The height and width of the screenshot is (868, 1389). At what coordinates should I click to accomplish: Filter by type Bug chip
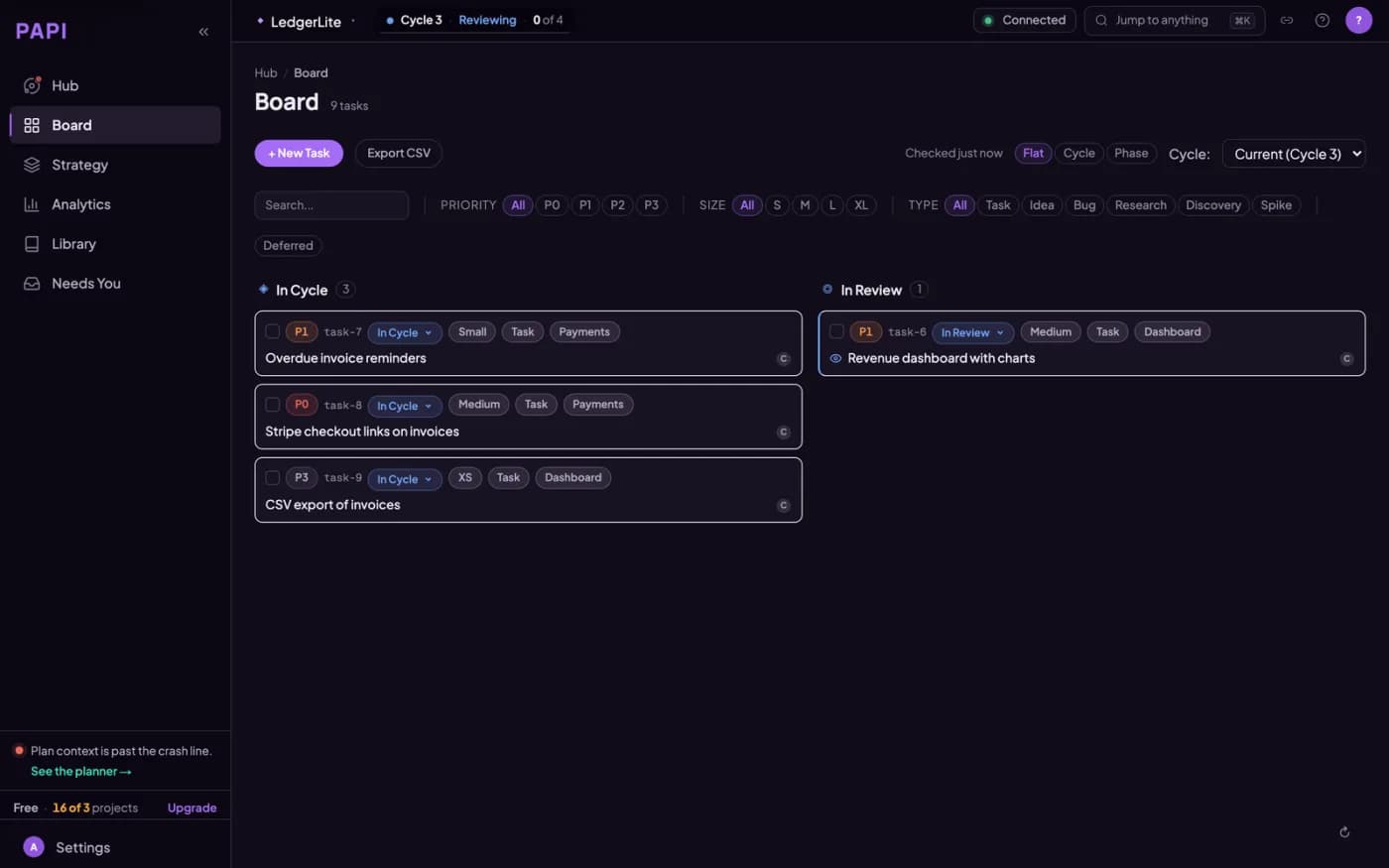click(x=1084, y=205)
